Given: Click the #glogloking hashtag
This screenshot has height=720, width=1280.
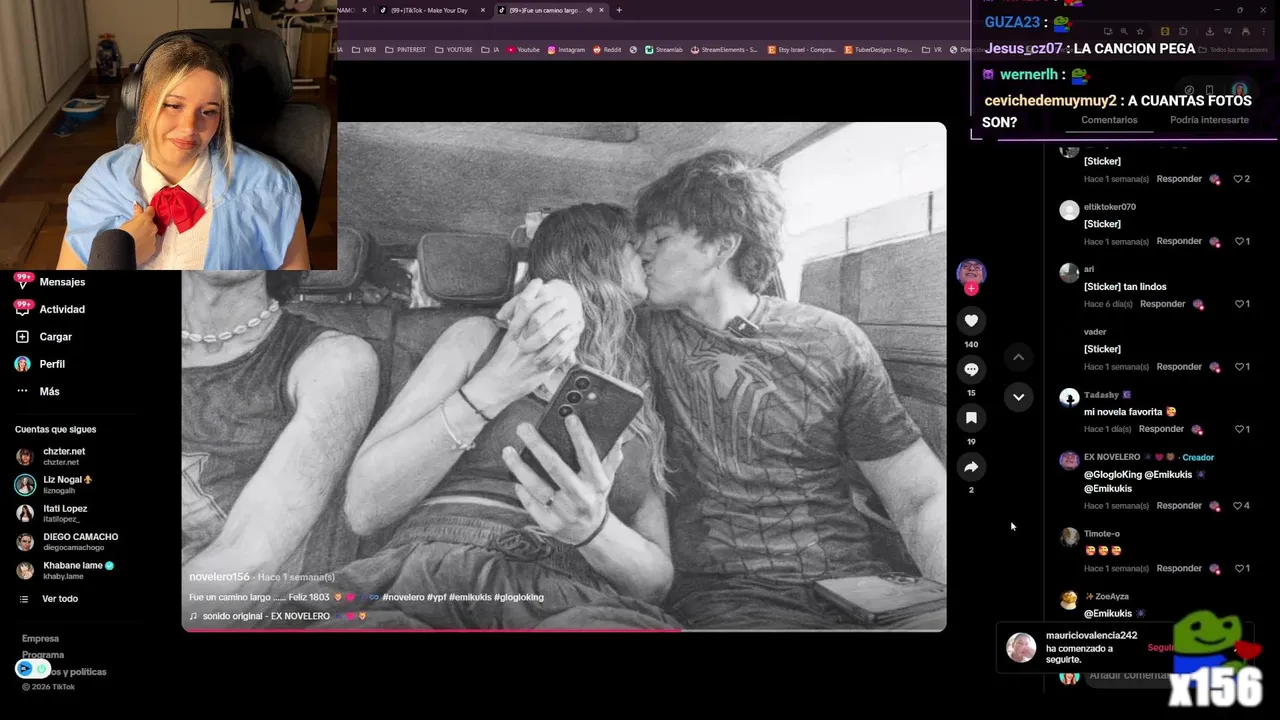Looking at the screenshot, I should pyautogui.click(x=518, y=597).
